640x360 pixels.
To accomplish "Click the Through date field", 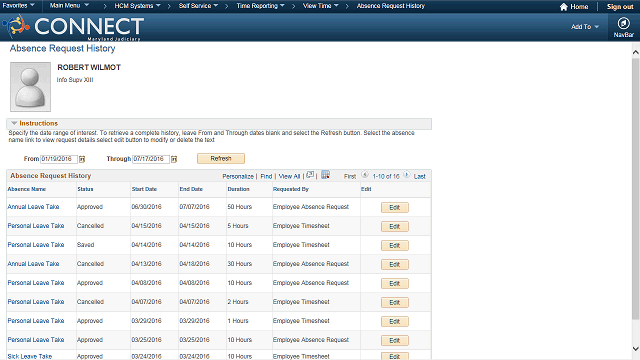I will point(151,159).
